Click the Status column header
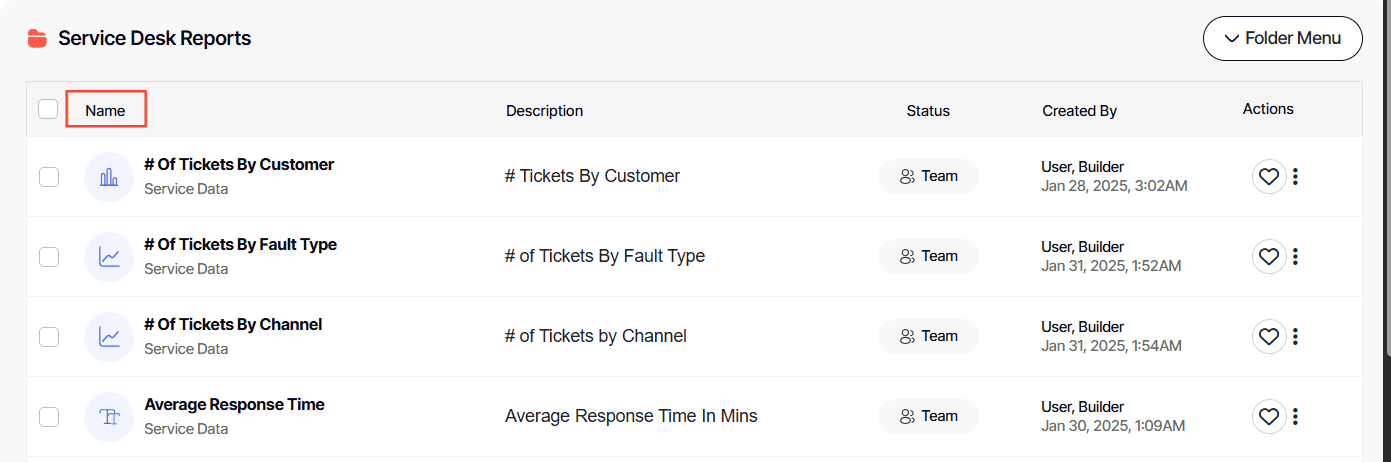The height and width of the screenshot is (462, 1391). point(928,110)
